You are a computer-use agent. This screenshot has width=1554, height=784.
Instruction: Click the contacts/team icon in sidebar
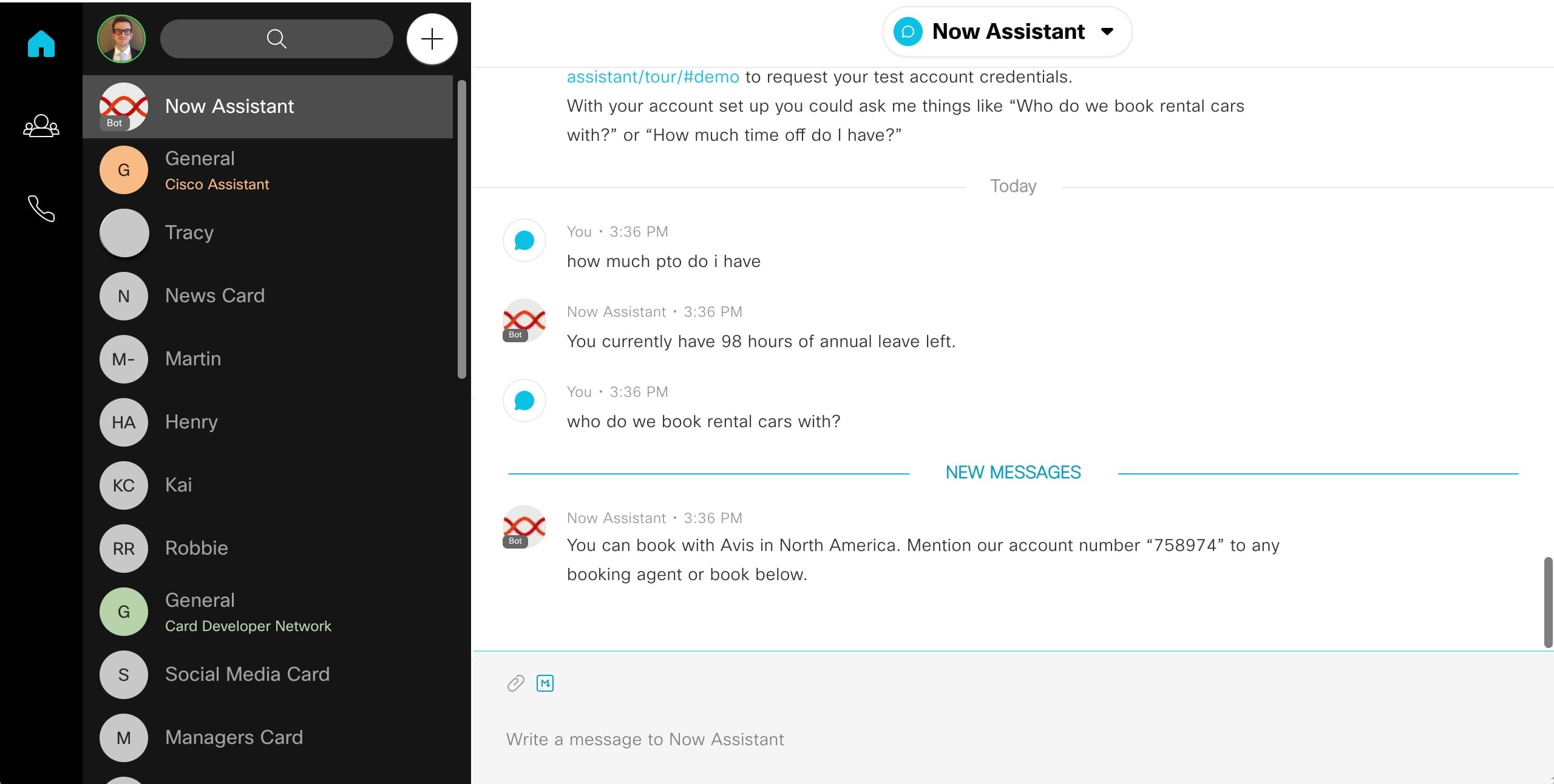(42, 126)
